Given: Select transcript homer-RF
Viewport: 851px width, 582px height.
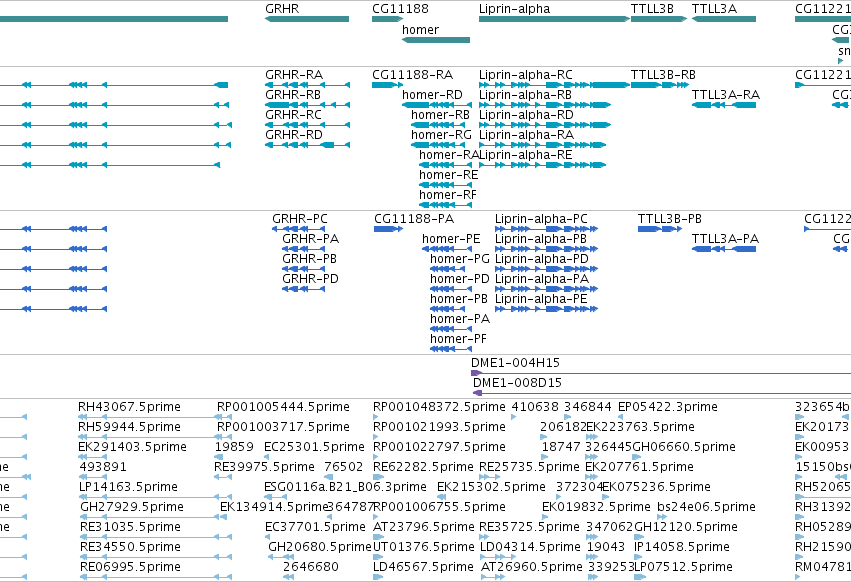Looking at the screenshot, I should click(445, 205).
